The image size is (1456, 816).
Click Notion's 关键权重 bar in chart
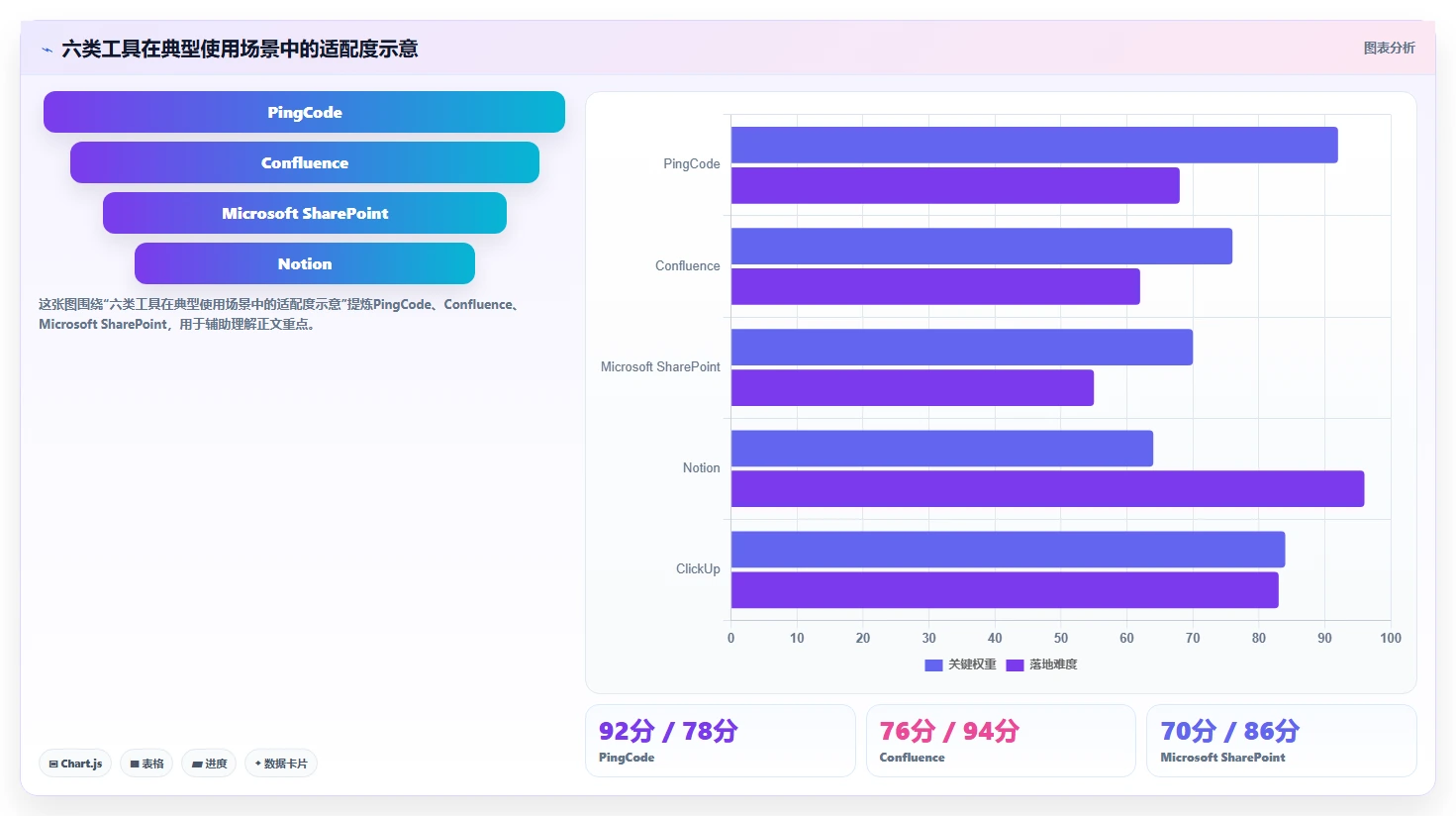(942, 448)
